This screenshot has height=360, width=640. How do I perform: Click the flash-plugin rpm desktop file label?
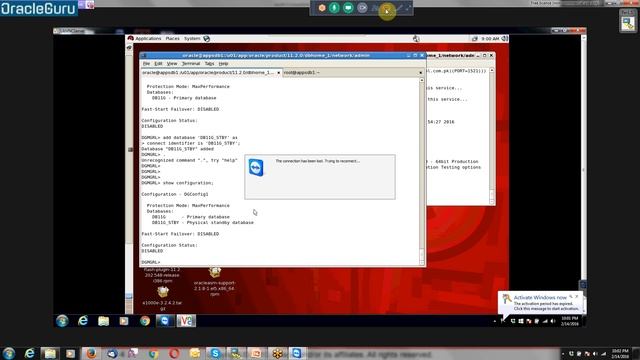click(162, 275)
